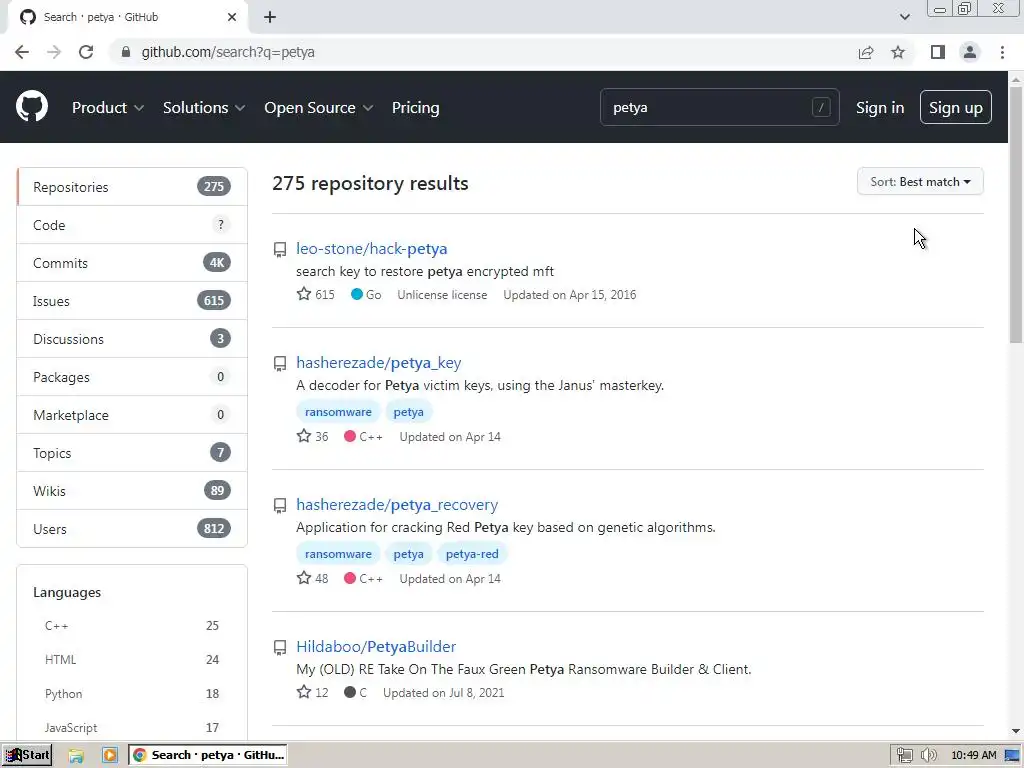
Task: Filter by HTML language
Action: coord(132,660)
